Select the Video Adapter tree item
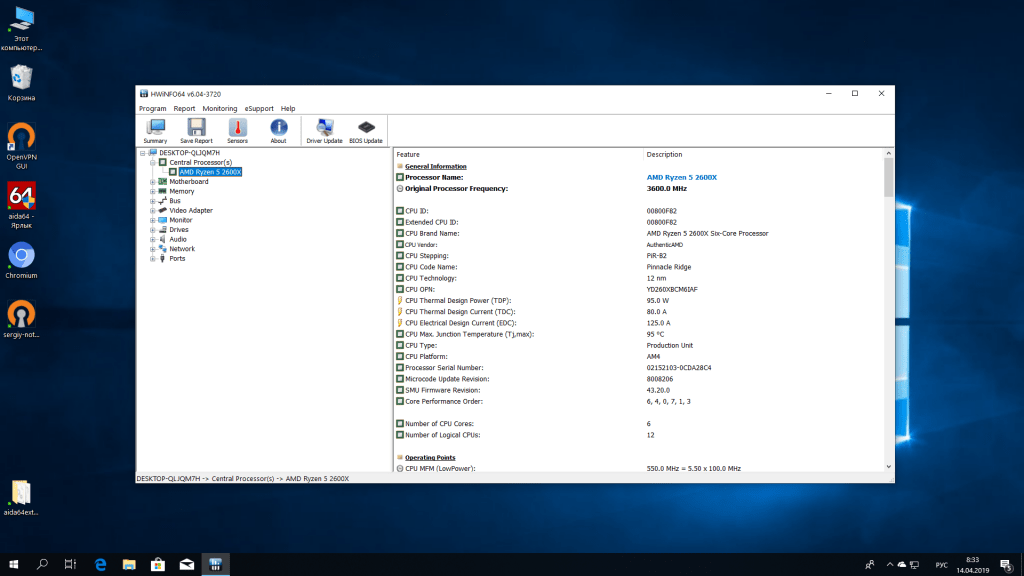This screenshot has width=1024, height=576. 191,210
